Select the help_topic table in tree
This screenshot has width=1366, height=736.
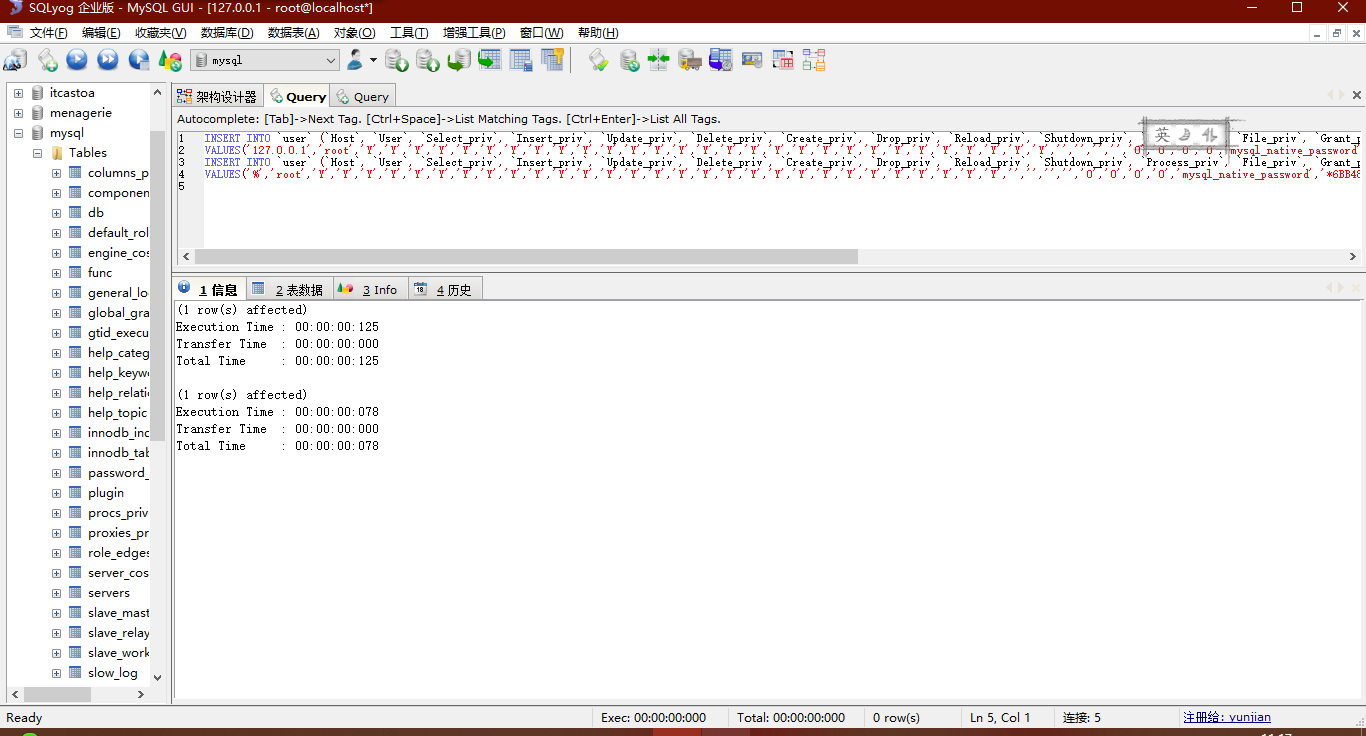117,413
